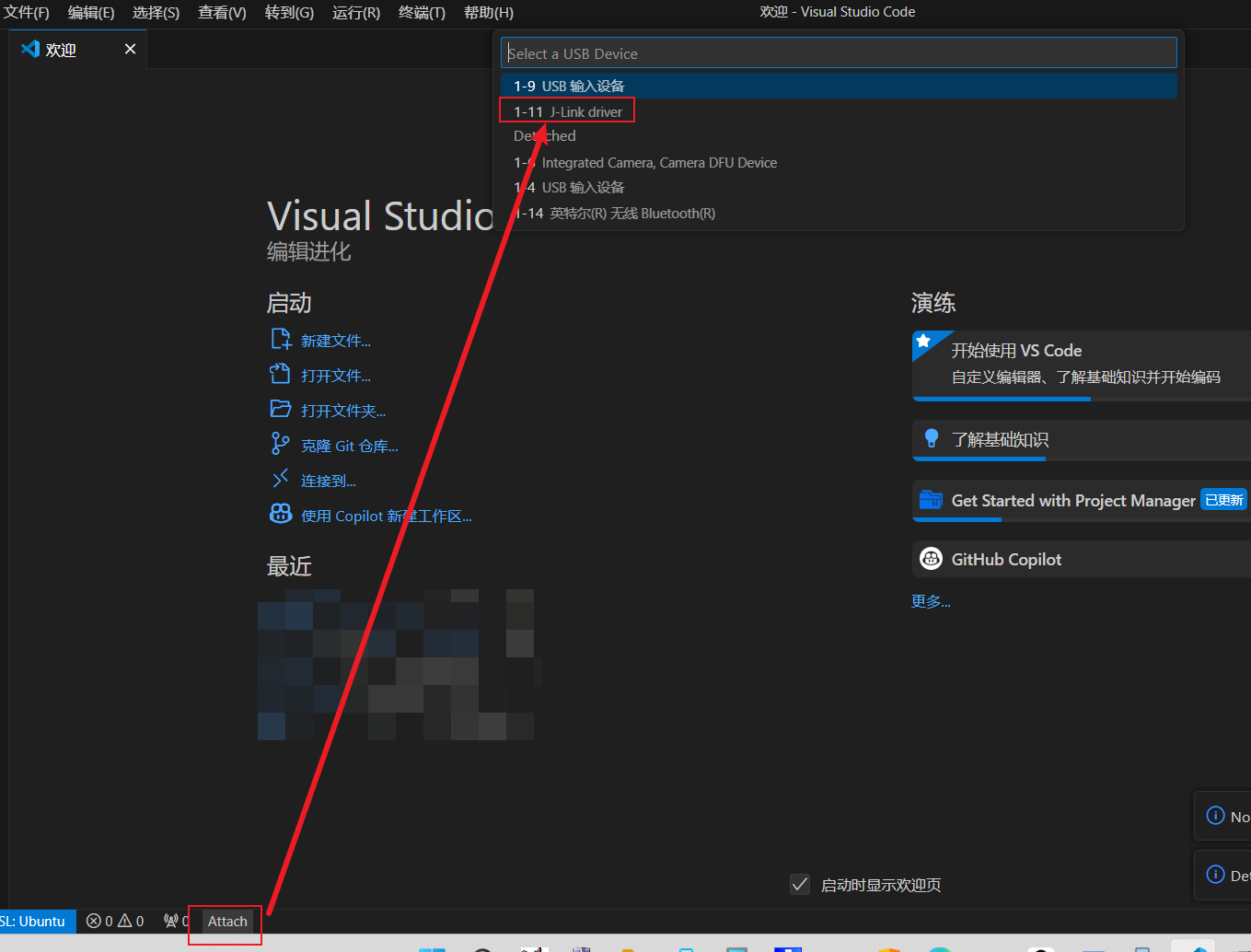Click the Attach status bar button
The width and height of the screenshot is (1251, 952).
coord(227,921)
